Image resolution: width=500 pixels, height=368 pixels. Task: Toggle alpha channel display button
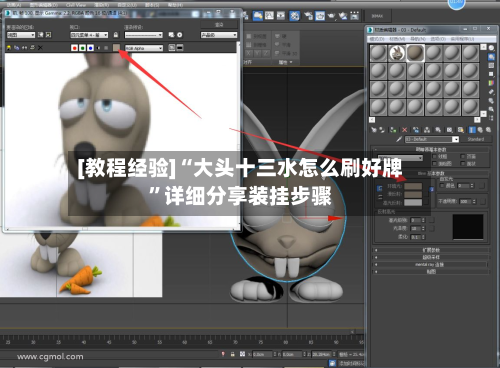coord(98,48)
